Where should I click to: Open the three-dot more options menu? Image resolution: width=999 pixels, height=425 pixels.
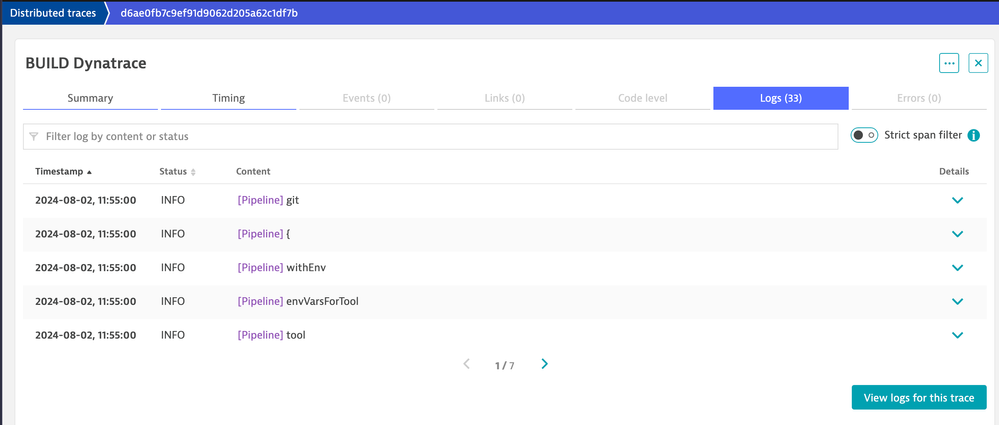click(x=949, y=63)
